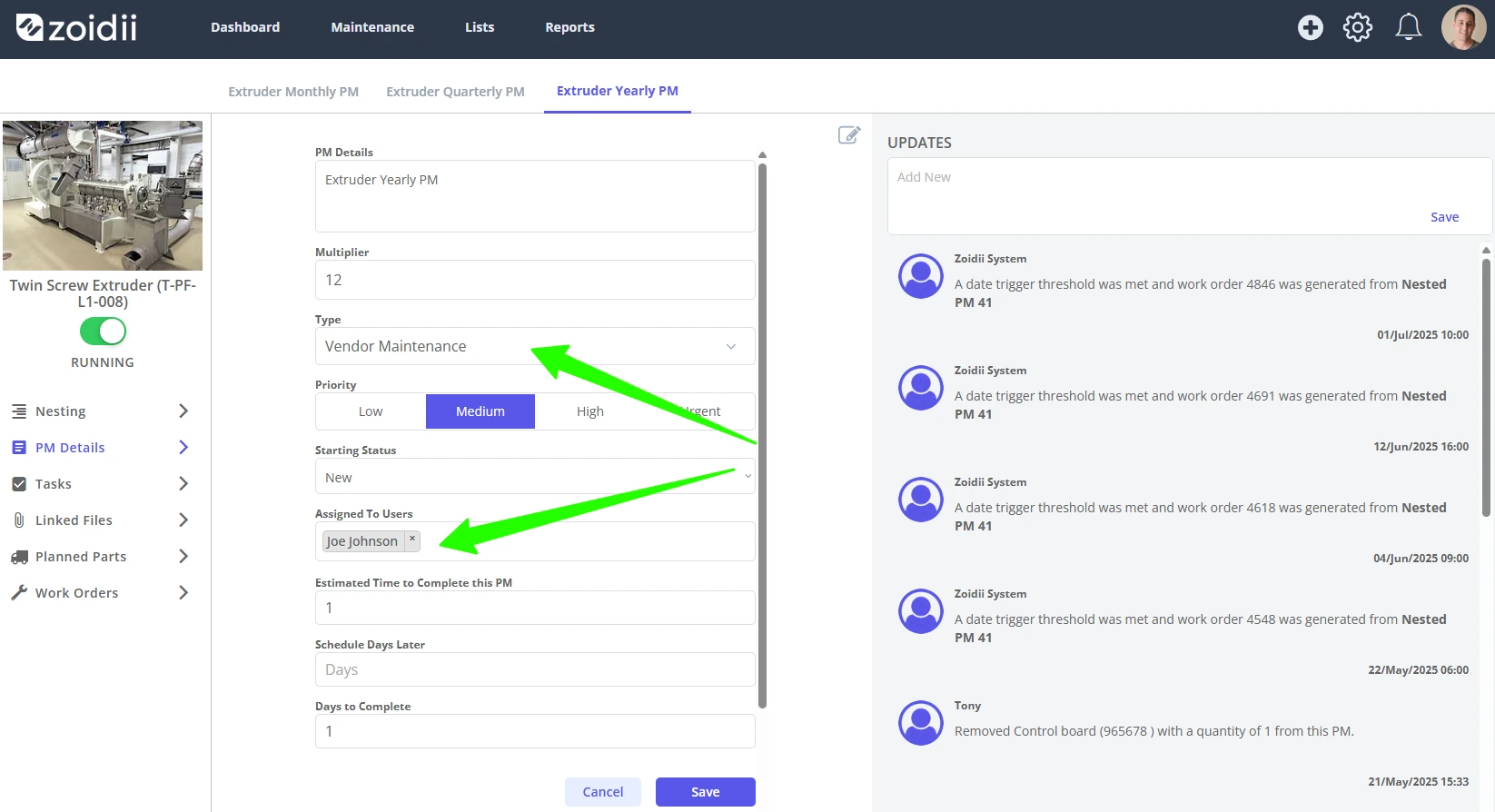Open the Starting Status dropdown
The image size is (1495, 812).
pos(535,477)
